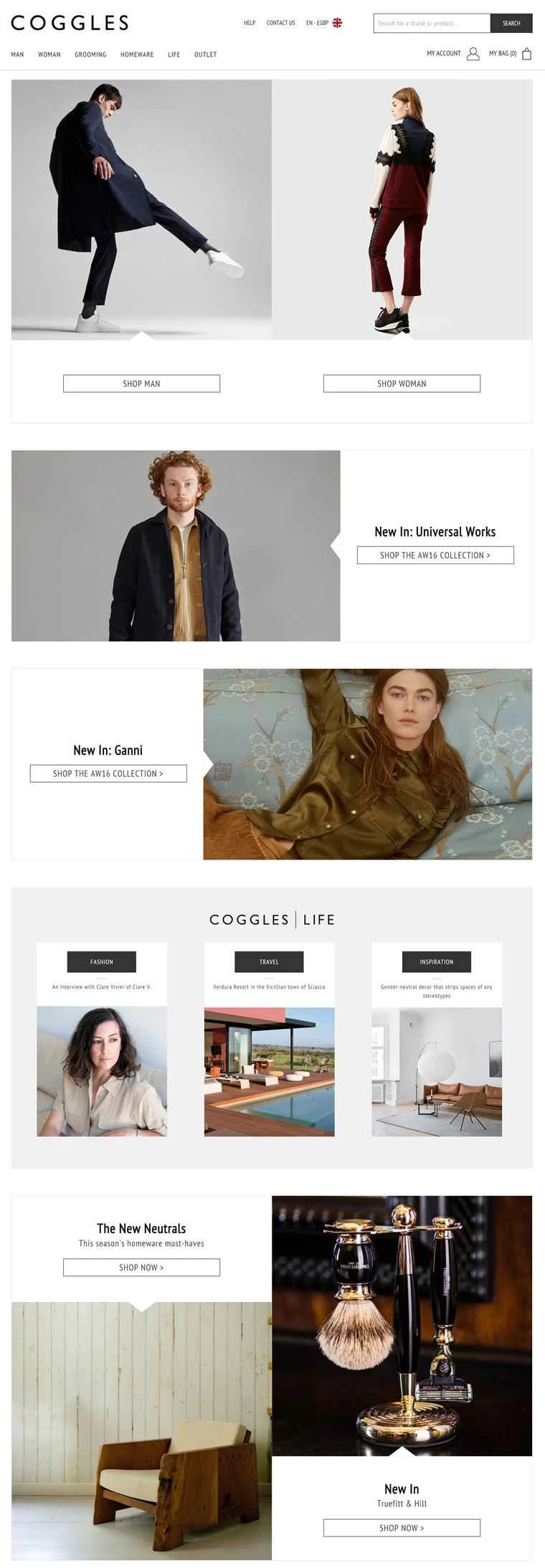Click the Search button
Viewport: 545px width, 1568px height.
pos(511,23)
